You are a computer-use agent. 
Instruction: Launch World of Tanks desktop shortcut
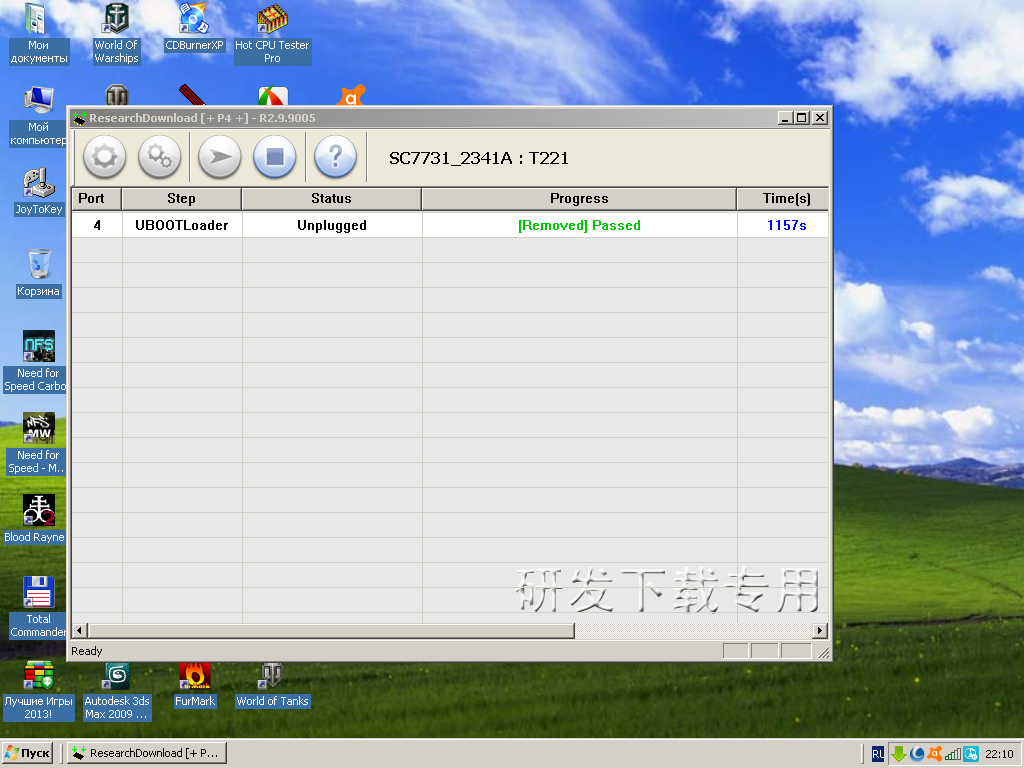(x=272, y=684)
